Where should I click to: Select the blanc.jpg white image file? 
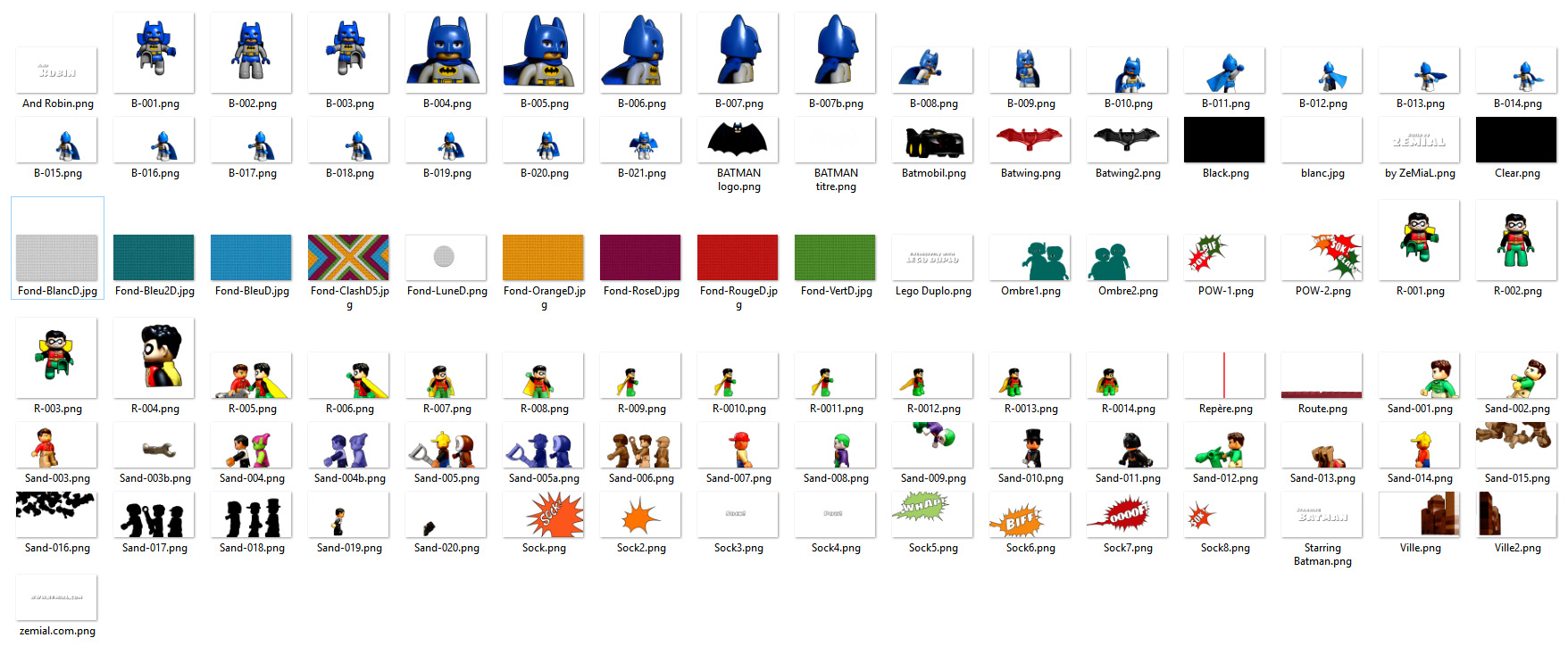1322,140
